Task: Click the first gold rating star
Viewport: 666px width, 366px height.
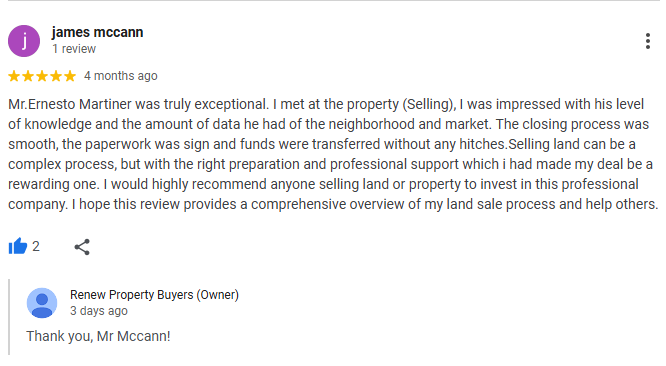Action: click(x=14, y=76)
